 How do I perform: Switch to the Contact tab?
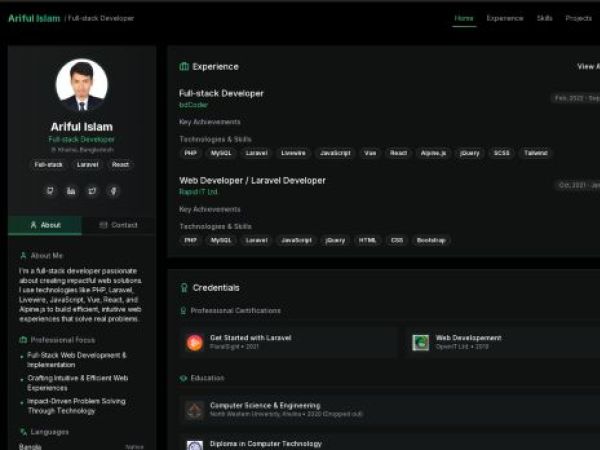tap(119, 225)
